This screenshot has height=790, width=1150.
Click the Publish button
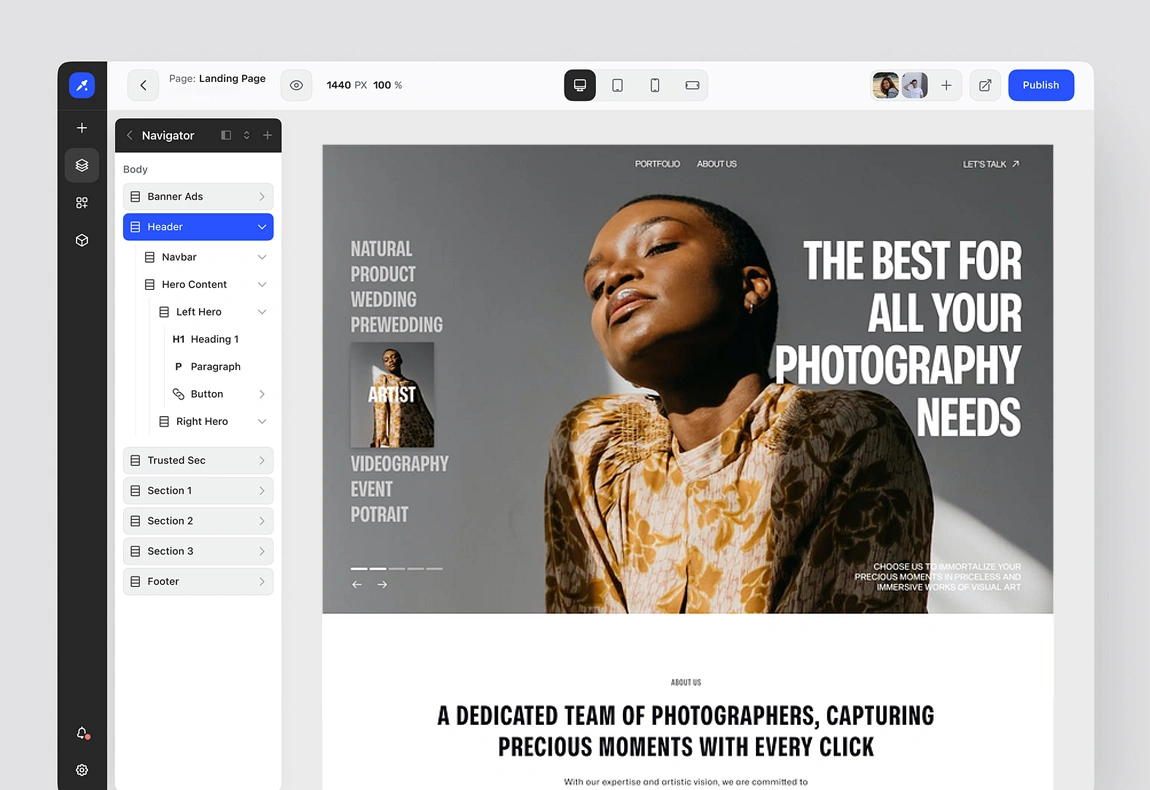[x=1041, y=85]
